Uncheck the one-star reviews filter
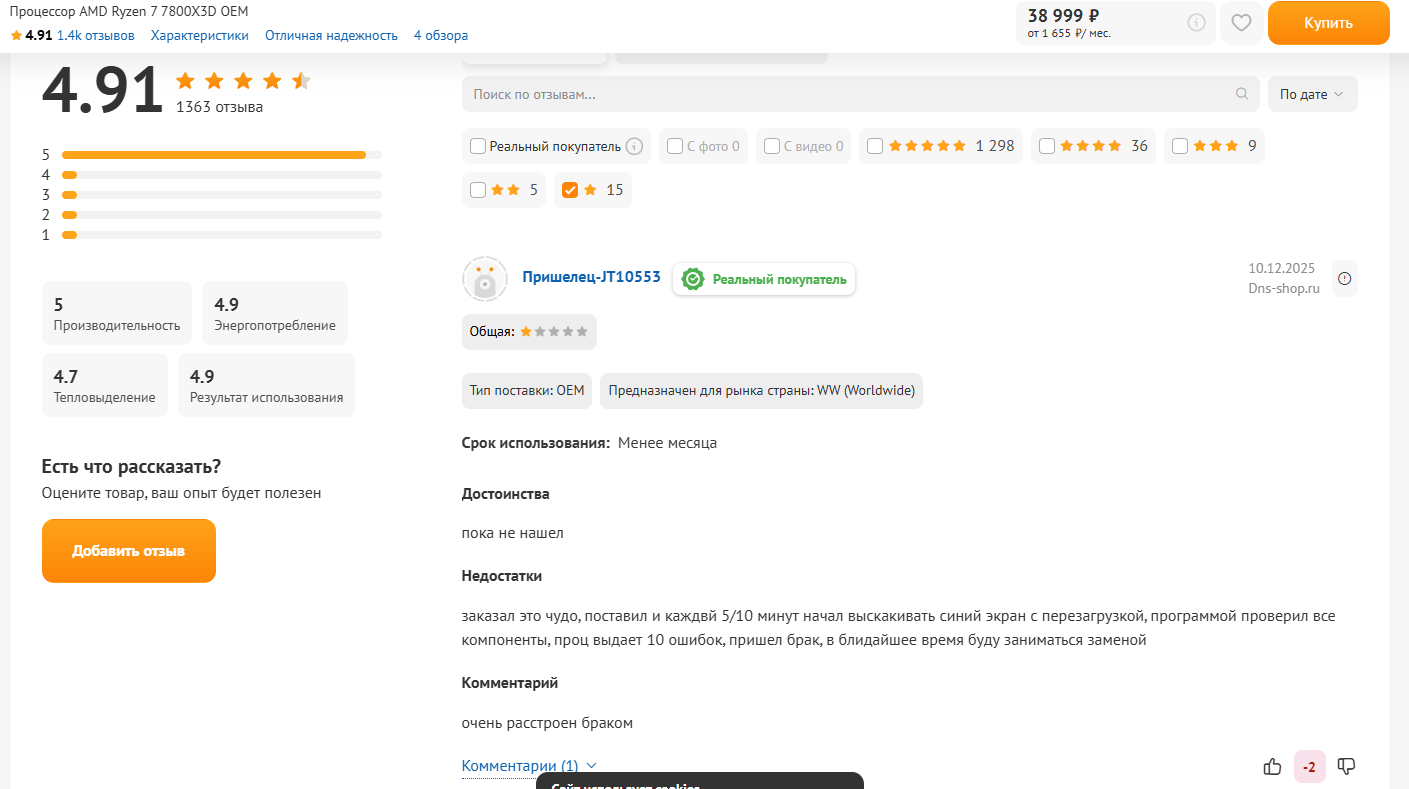Image resolution: width=1409 pixels, height=789 pixels. [570, 190]
